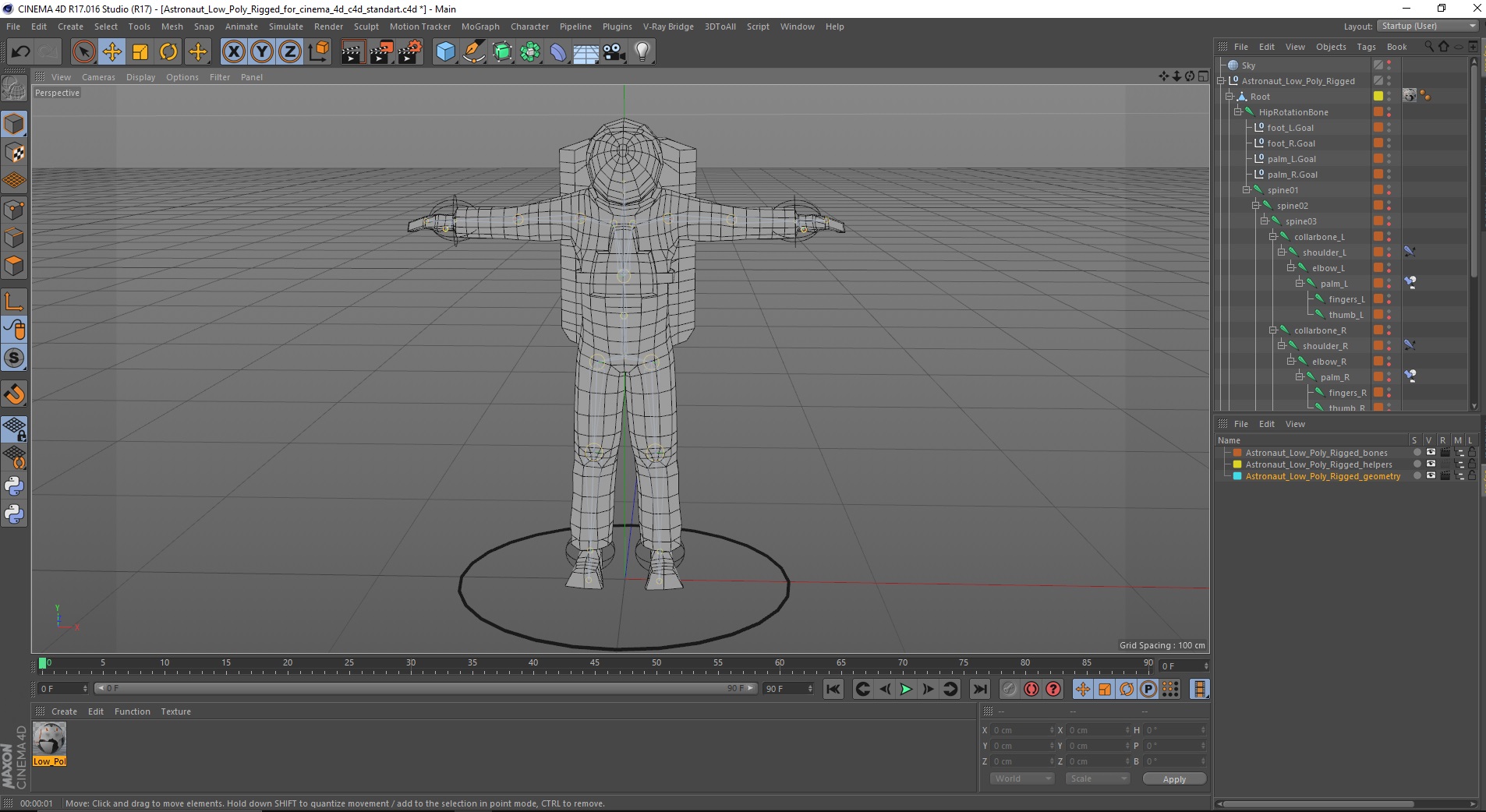
Task: Click Make Editable icon in left sidebar
Action: click(14, 90)
